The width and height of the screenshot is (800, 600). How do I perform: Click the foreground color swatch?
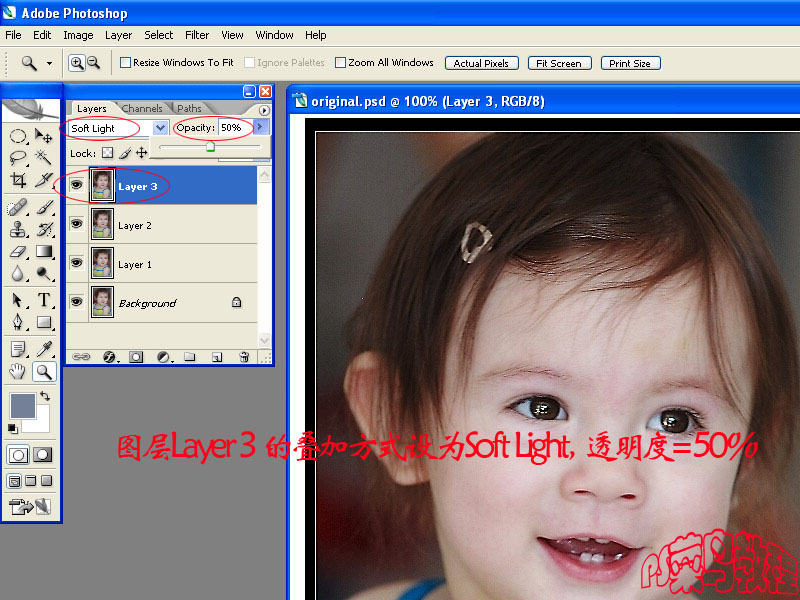pyautogui.click(x=22, y=405)
